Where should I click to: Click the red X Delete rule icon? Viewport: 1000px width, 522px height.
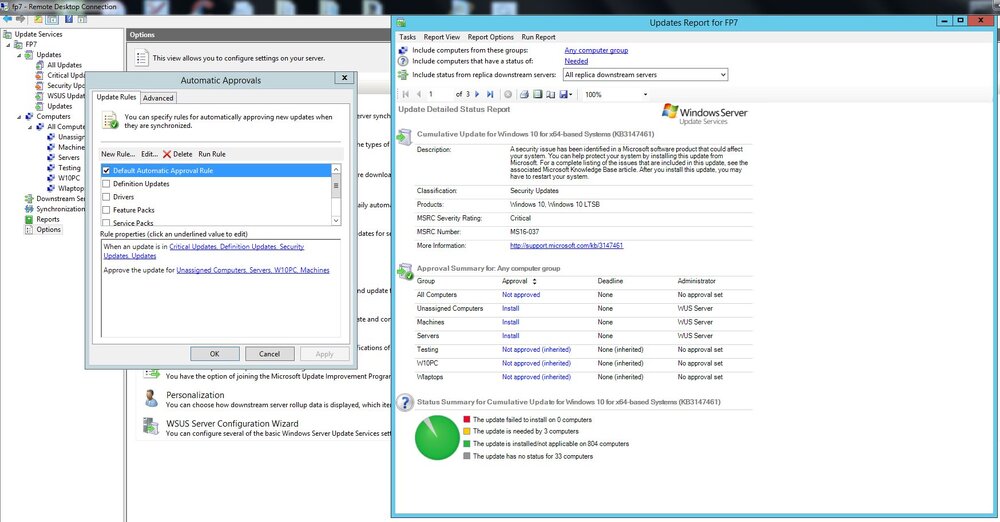tap(167, 154)
